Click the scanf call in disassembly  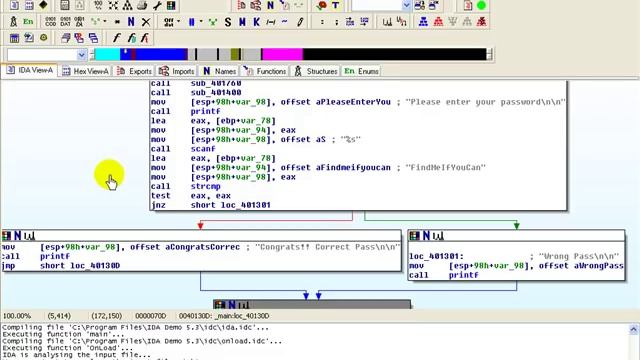coord(203,149)
